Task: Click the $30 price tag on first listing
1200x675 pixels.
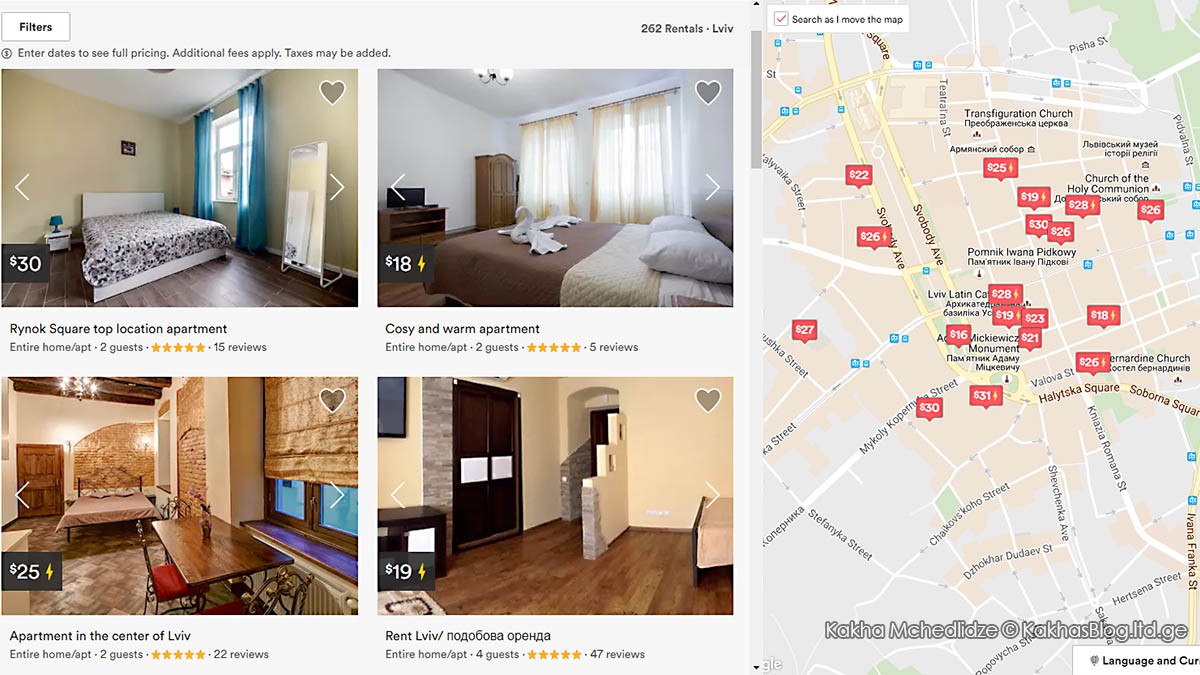Action: coord(26,264)
